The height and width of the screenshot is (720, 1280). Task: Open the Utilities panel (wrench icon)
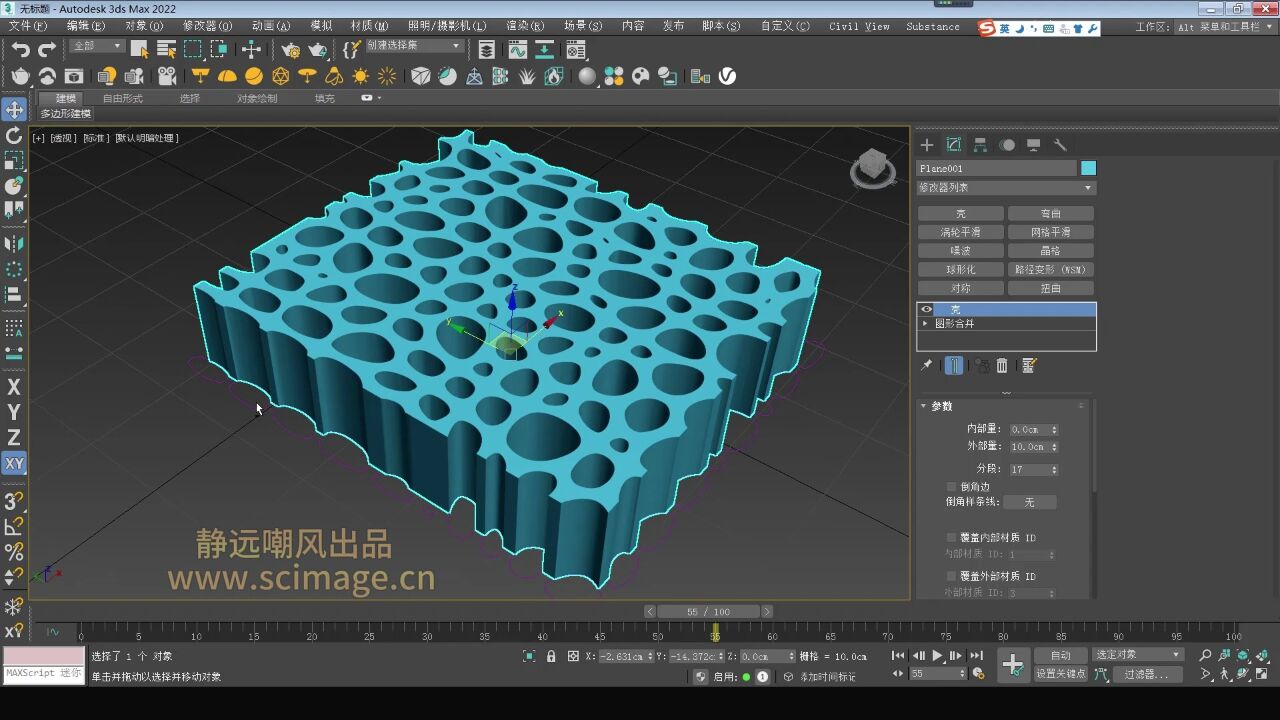tap(1060, 146)
